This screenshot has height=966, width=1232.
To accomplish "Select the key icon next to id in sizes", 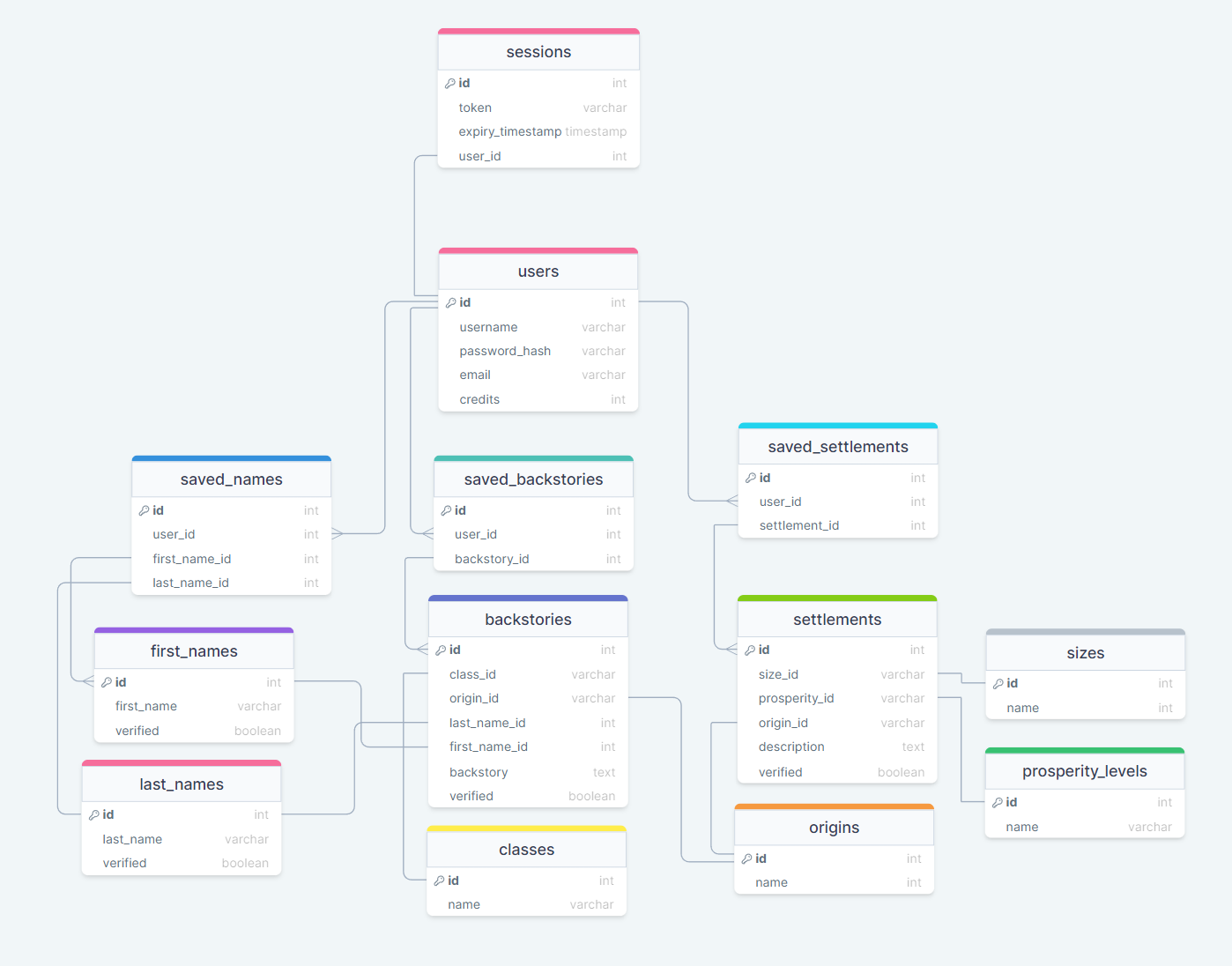I will click(x=998, y=683).
